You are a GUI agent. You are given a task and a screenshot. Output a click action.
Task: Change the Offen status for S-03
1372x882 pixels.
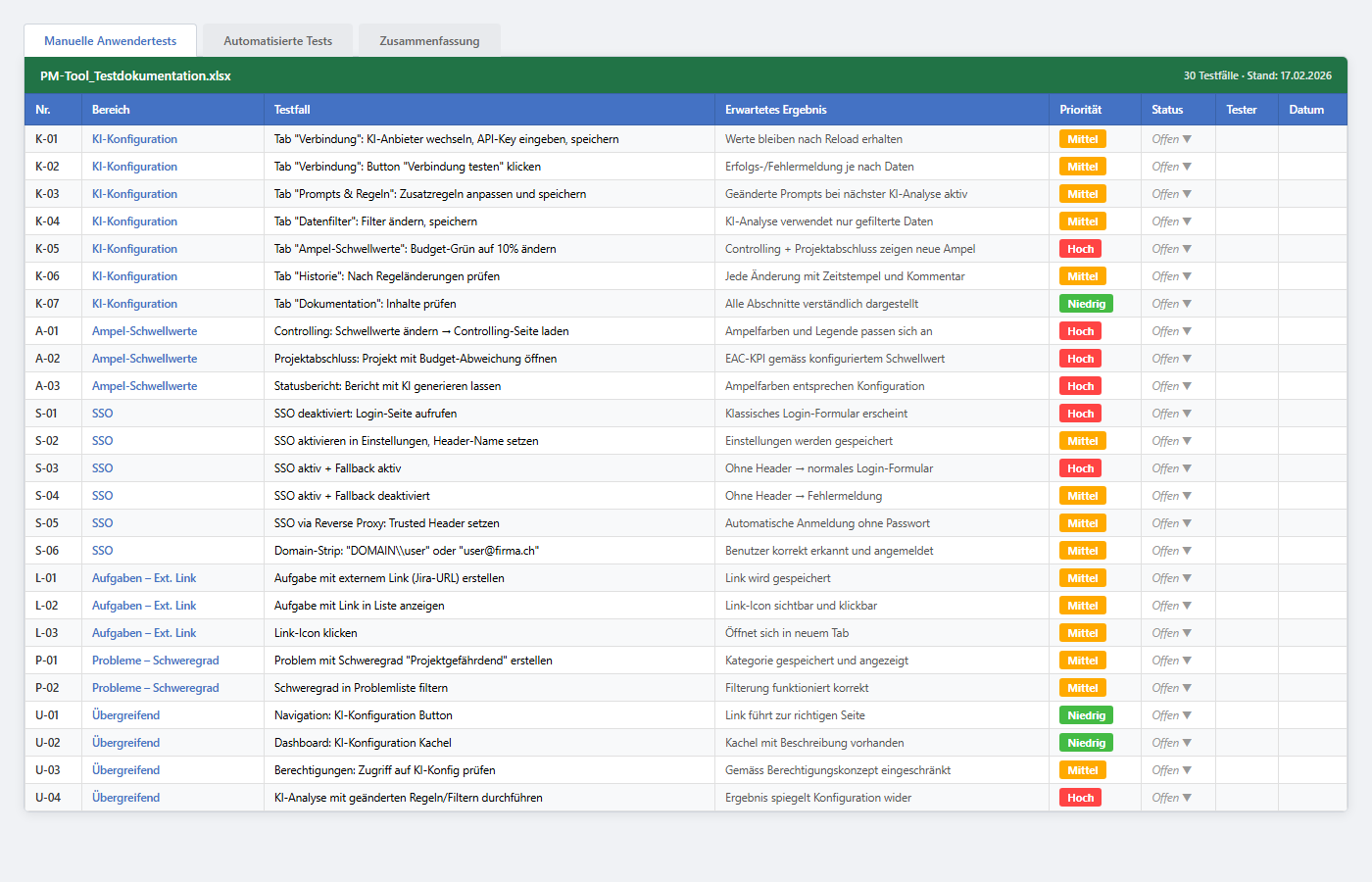pyautogui.click(x=1172, y=468)
